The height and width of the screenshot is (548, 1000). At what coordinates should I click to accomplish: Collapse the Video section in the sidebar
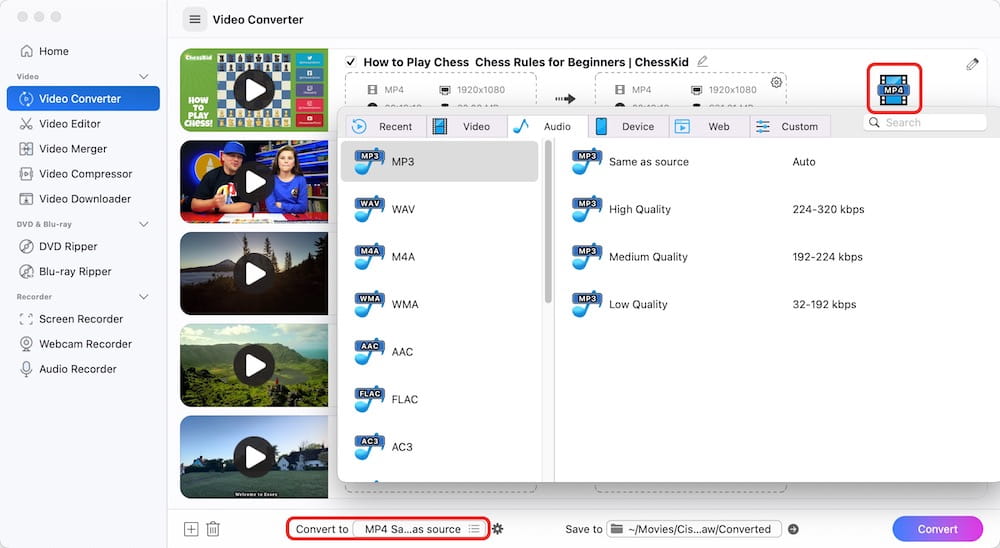pos(143,77)
